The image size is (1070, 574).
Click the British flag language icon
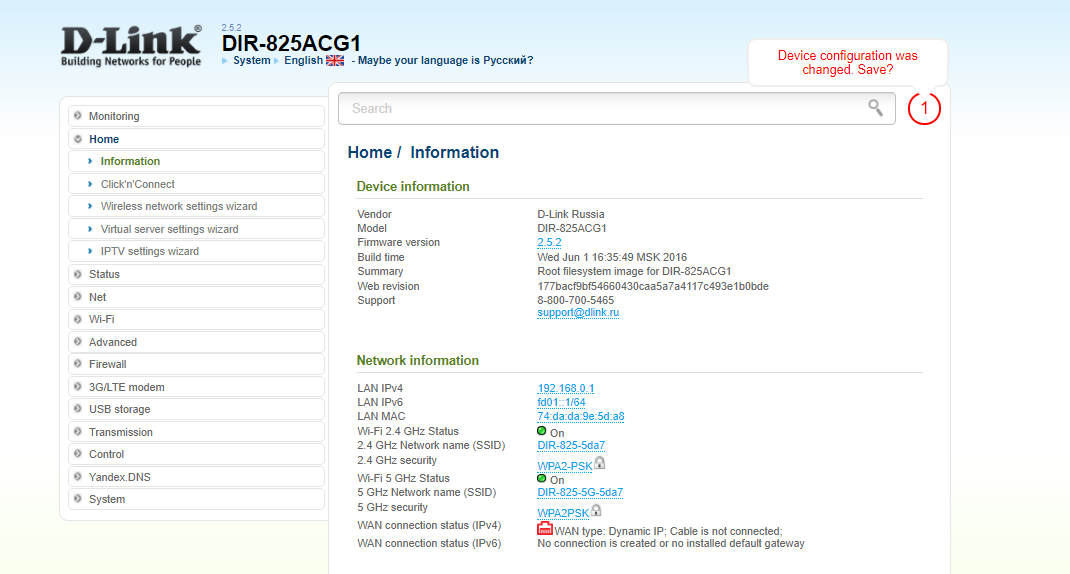[x=334, y=60]
